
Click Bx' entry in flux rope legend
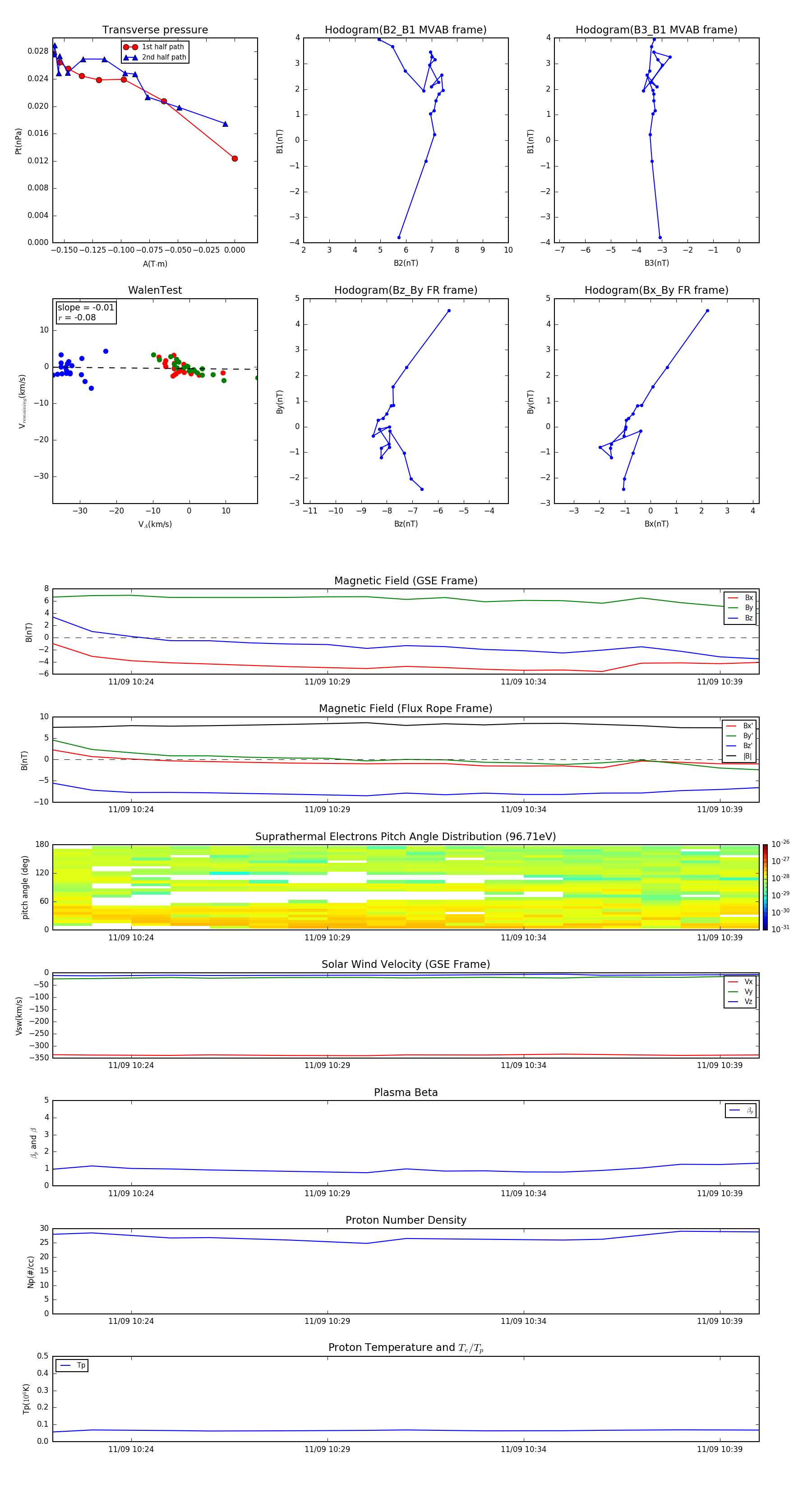click(x=739, y=726)
